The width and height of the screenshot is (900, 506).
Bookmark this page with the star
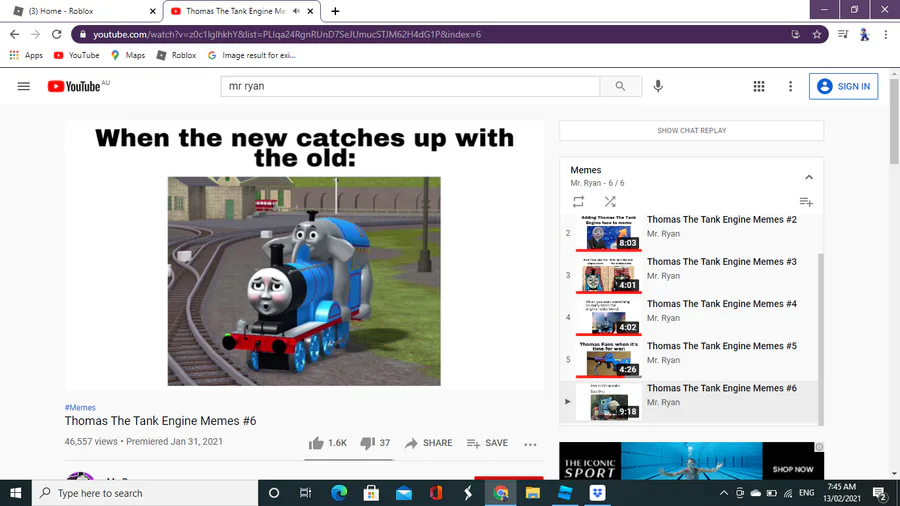[x=817, y=34]
